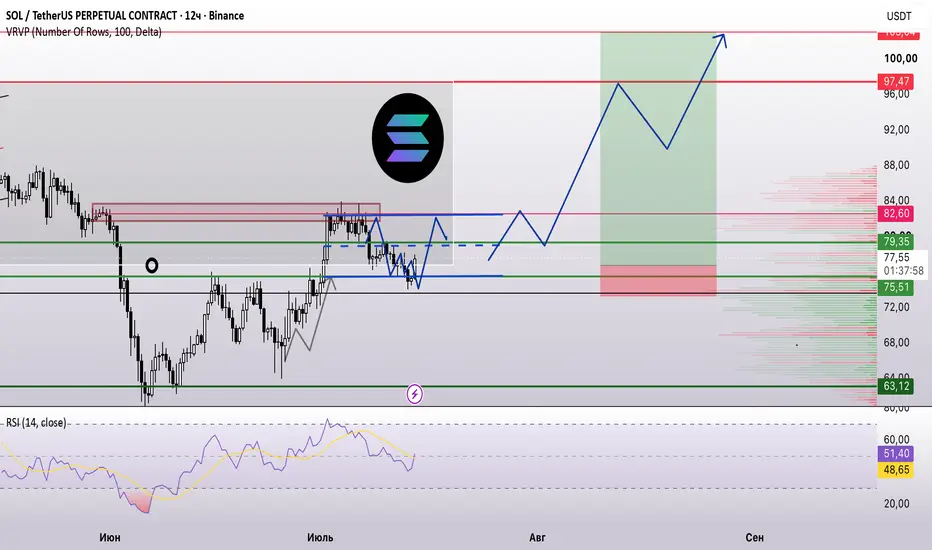Viewport: 932px width, 550px height.
Task: Click the 92,00 price scale value
Action: tap(896, 130)
